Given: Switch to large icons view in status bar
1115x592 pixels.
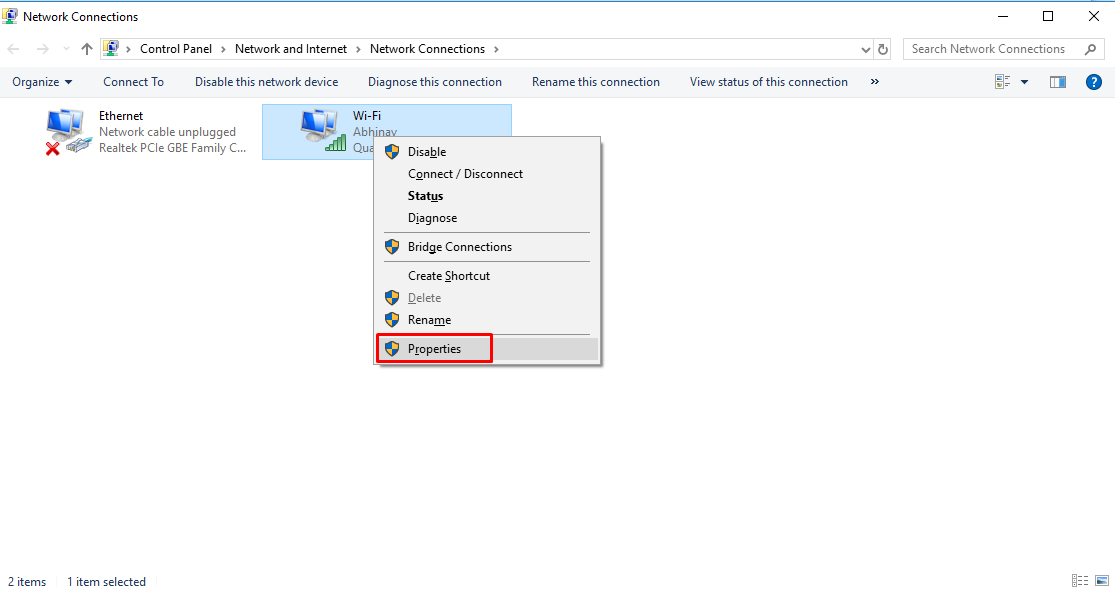Looking at the screenshot, I should click(1101, 581).
